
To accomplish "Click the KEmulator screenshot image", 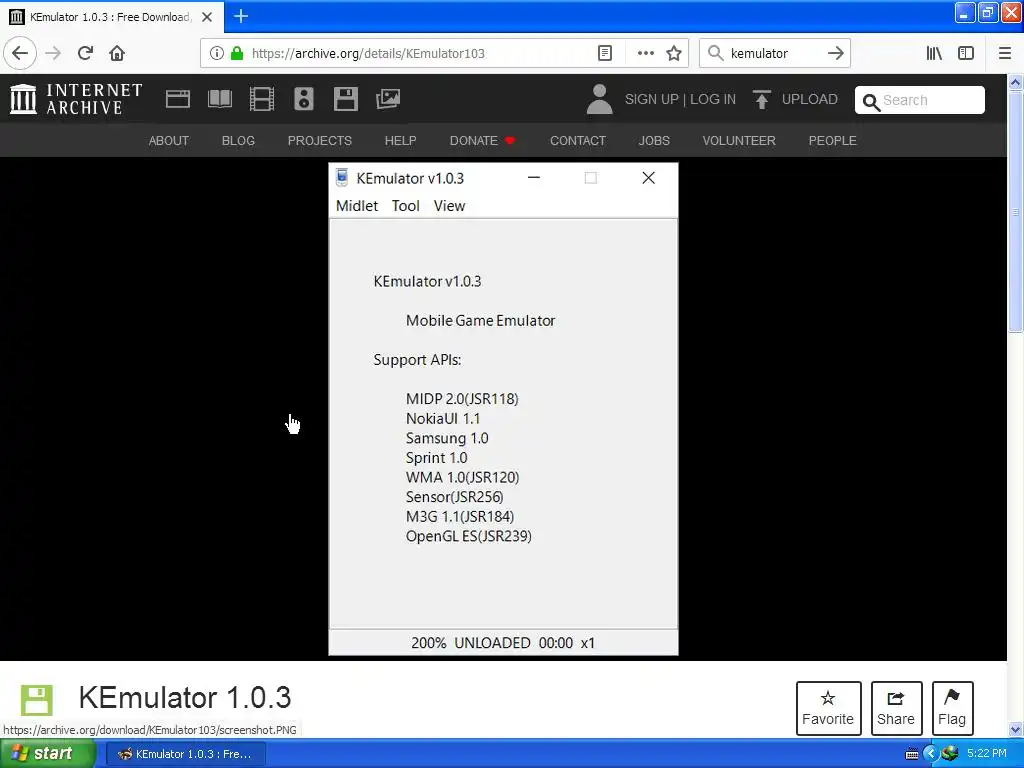I will [x=503, y=409].
